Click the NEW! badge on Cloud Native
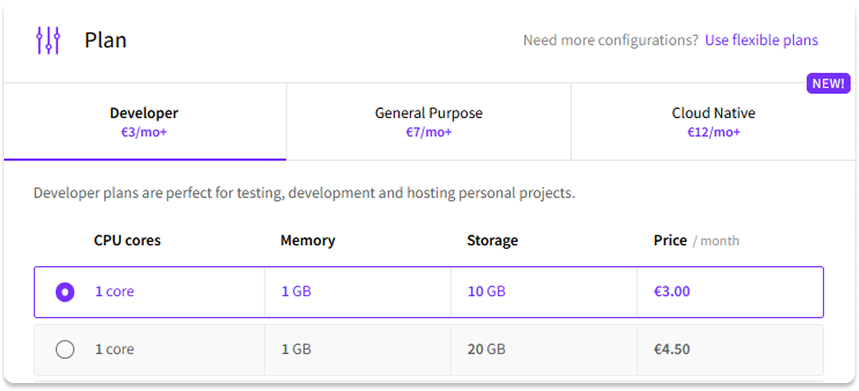 [x=828, y=84]
